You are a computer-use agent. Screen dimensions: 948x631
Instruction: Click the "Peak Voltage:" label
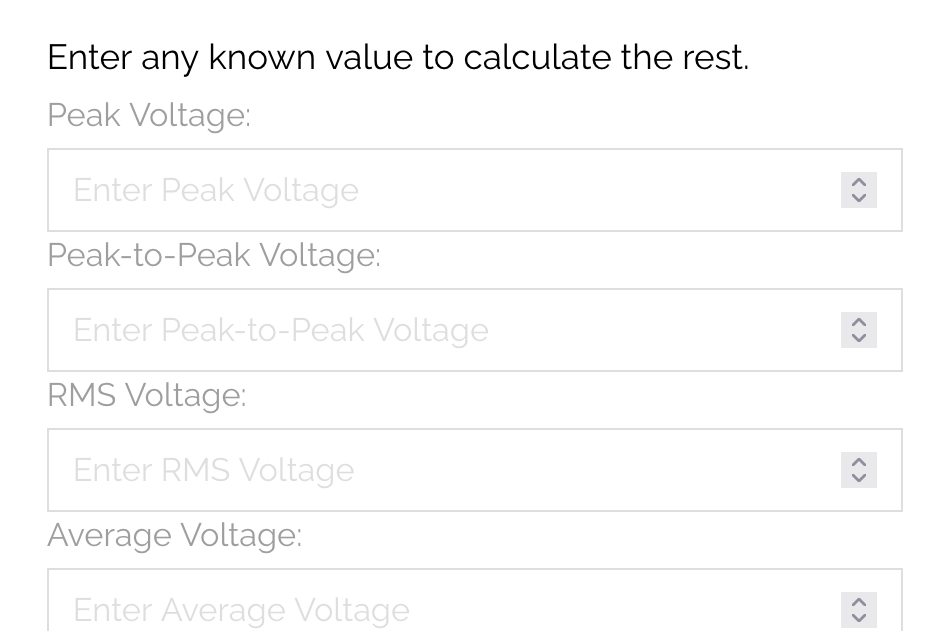(x=149, y=115)
